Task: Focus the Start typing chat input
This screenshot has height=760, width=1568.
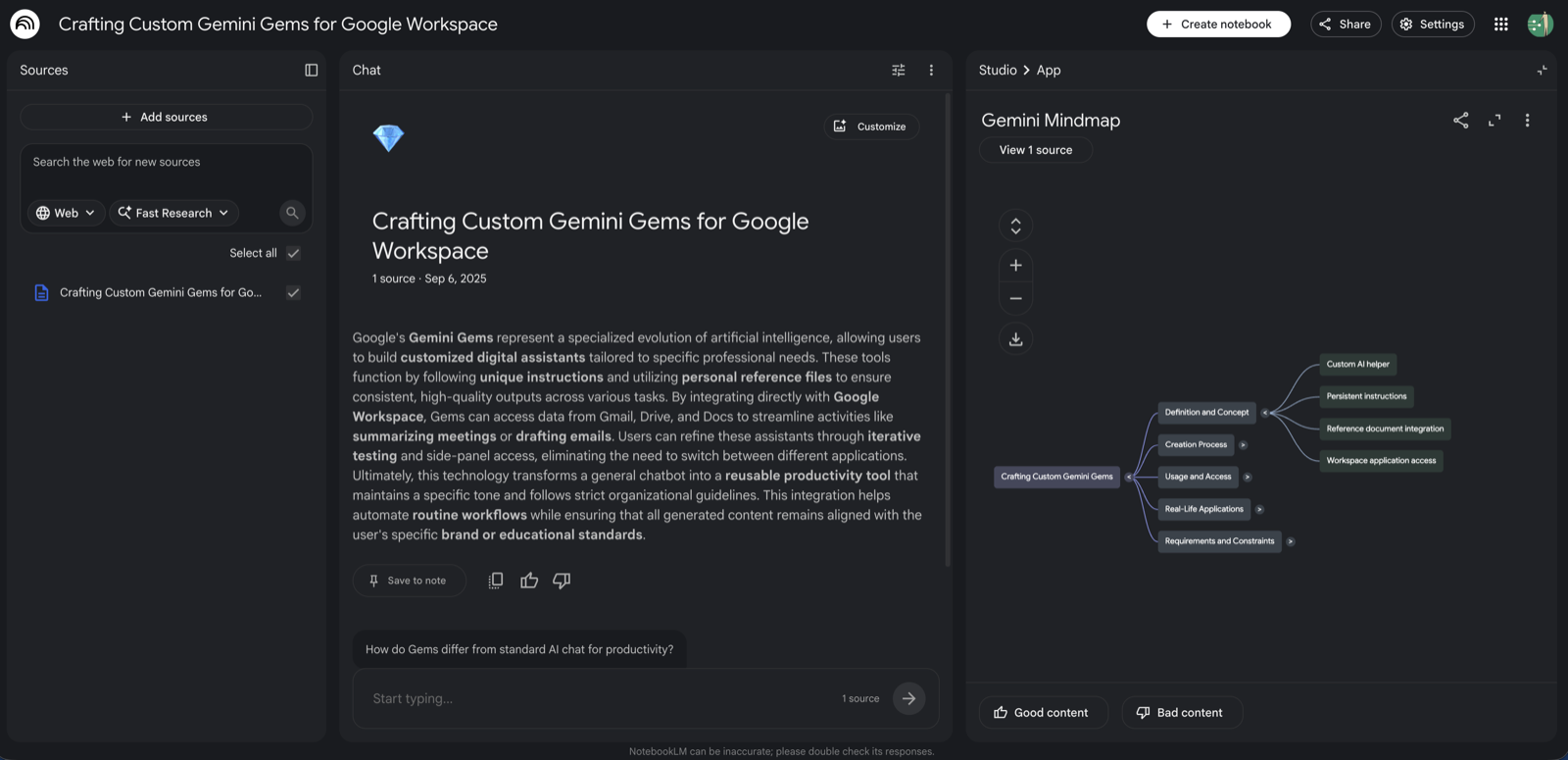Action: [x=600, y=698]
